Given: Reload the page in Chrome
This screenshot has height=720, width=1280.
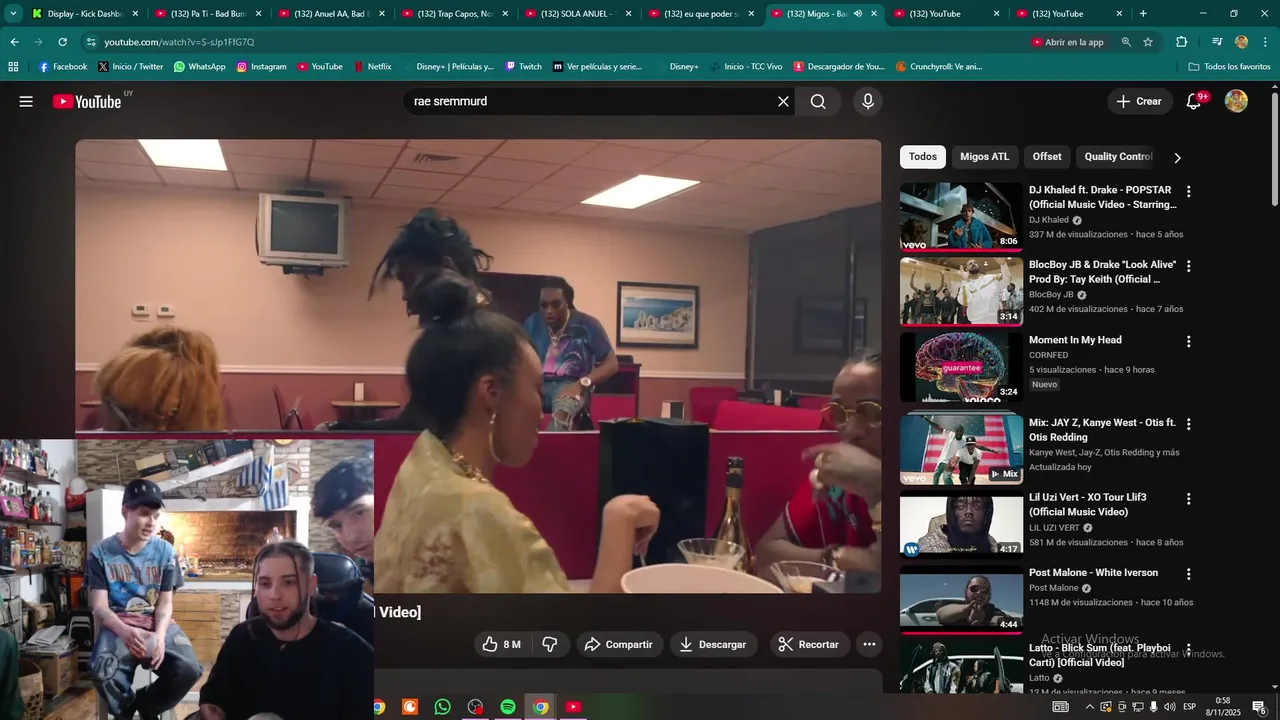Looking at the screenshot, I should pos(62,42).
